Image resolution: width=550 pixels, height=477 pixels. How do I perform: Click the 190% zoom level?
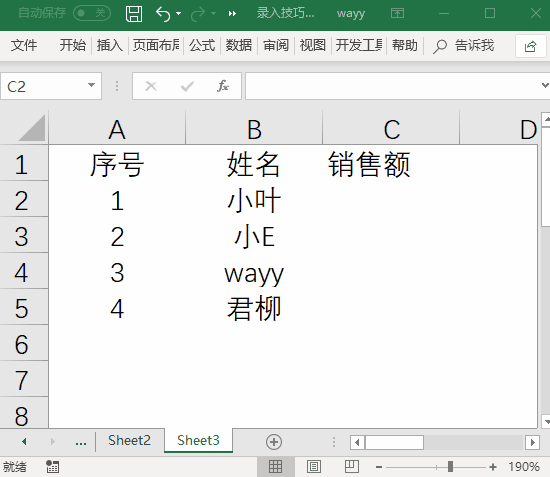524,467
